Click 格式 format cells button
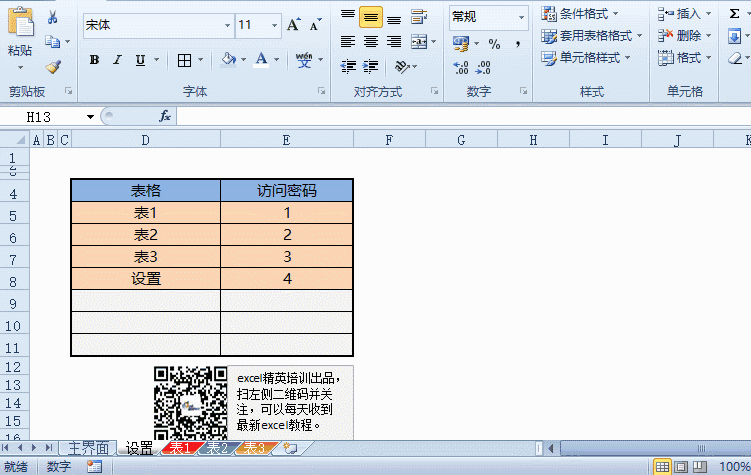 pyautogui.click(x=684, y=58)
